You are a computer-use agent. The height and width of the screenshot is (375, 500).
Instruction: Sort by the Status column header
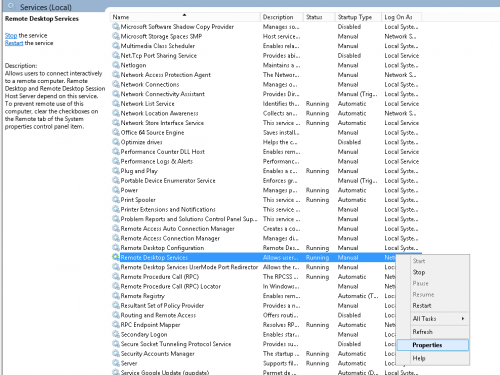319,17
